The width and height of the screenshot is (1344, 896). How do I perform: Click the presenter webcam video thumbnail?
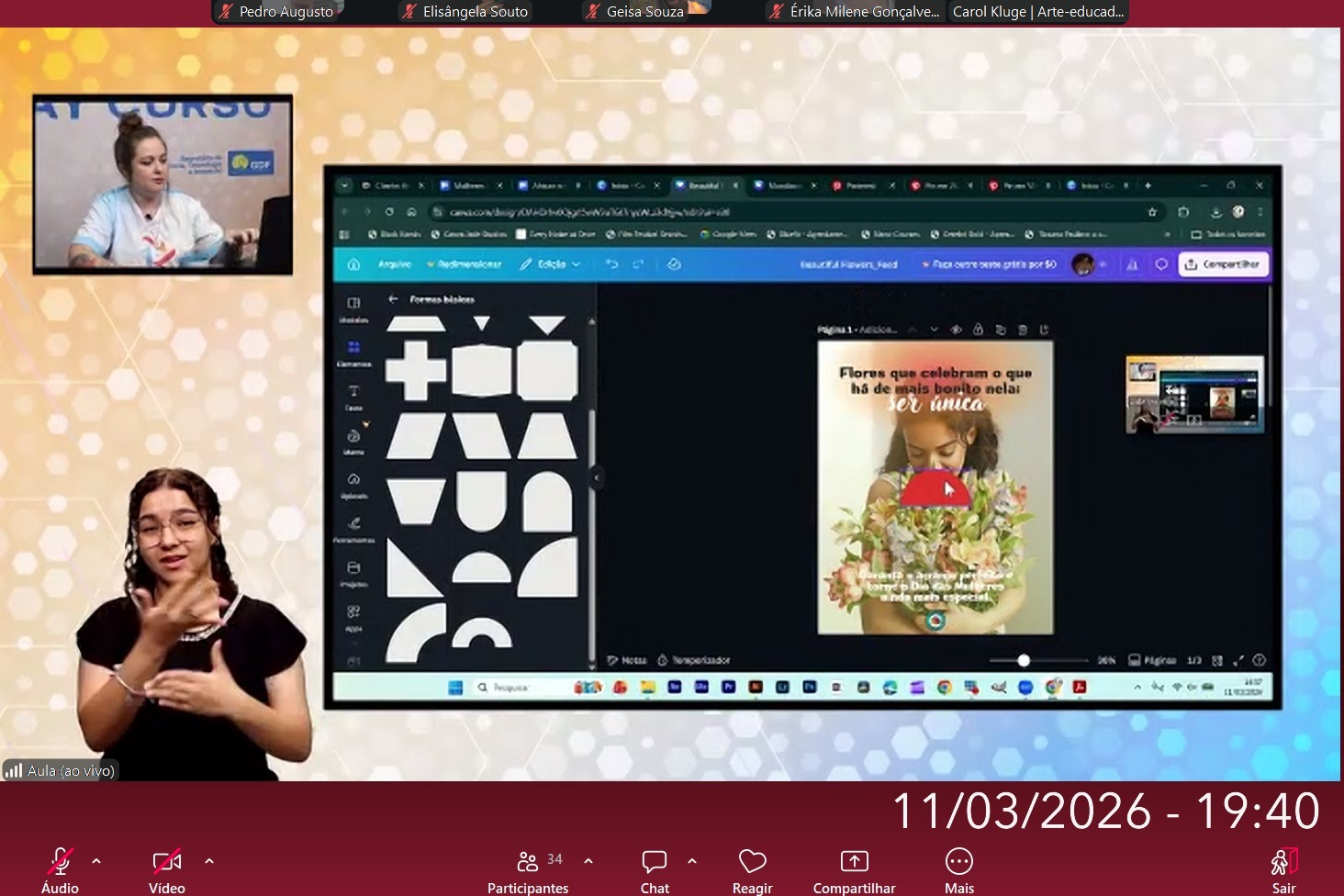162,185
